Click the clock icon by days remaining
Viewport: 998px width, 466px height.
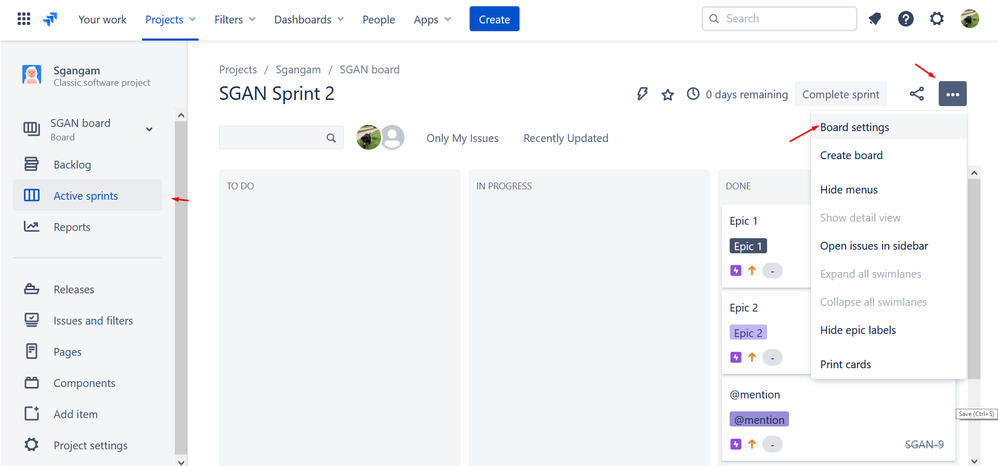click(693, 94)
